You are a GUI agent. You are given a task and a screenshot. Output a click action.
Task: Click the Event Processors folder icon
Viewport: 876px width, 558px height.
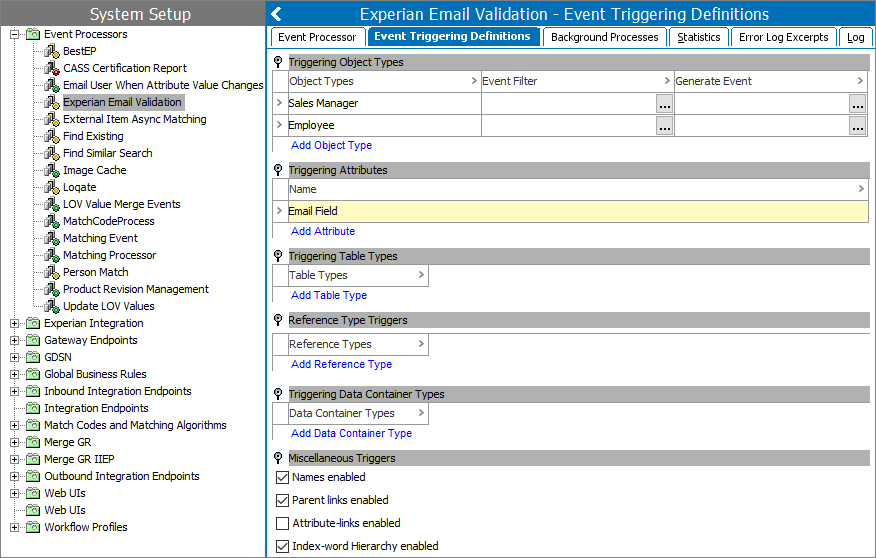(33, 34)
